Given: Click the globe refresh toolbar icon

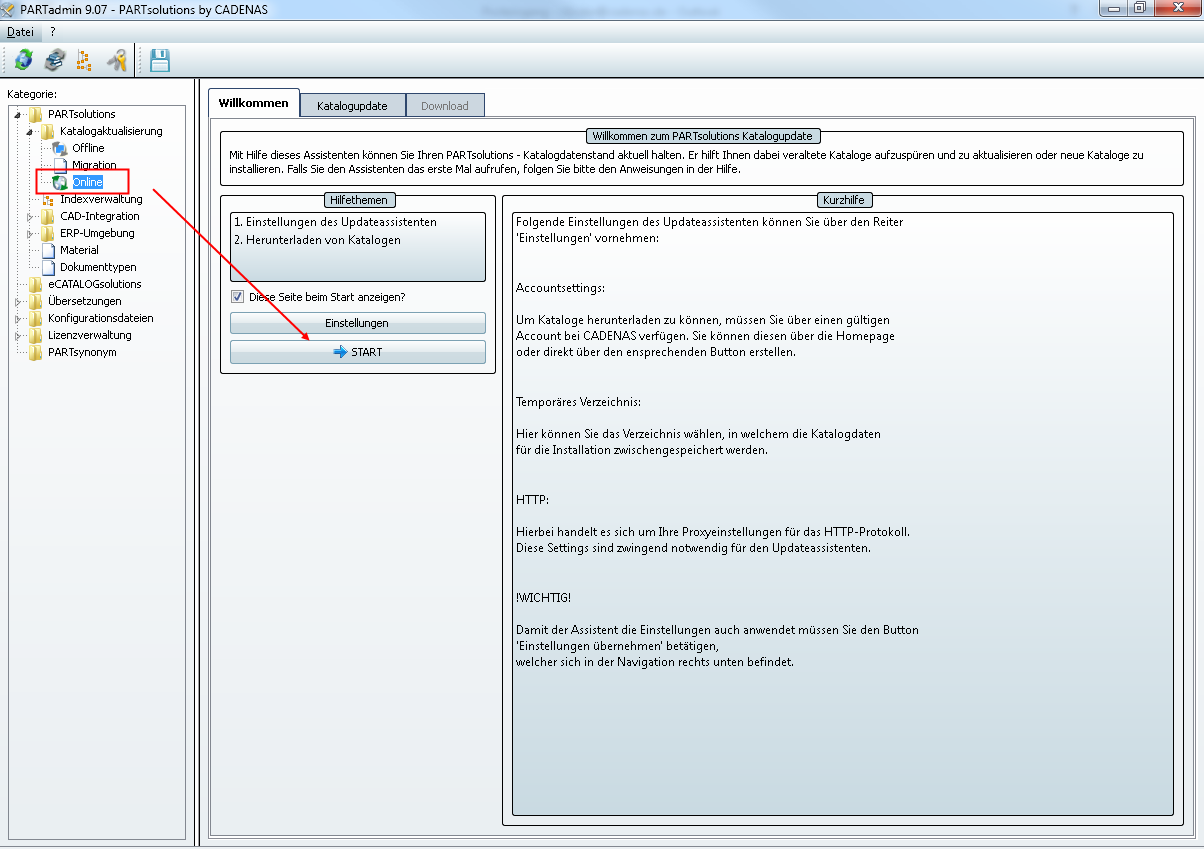Looking at the screenshot, I should coord(23,60).
